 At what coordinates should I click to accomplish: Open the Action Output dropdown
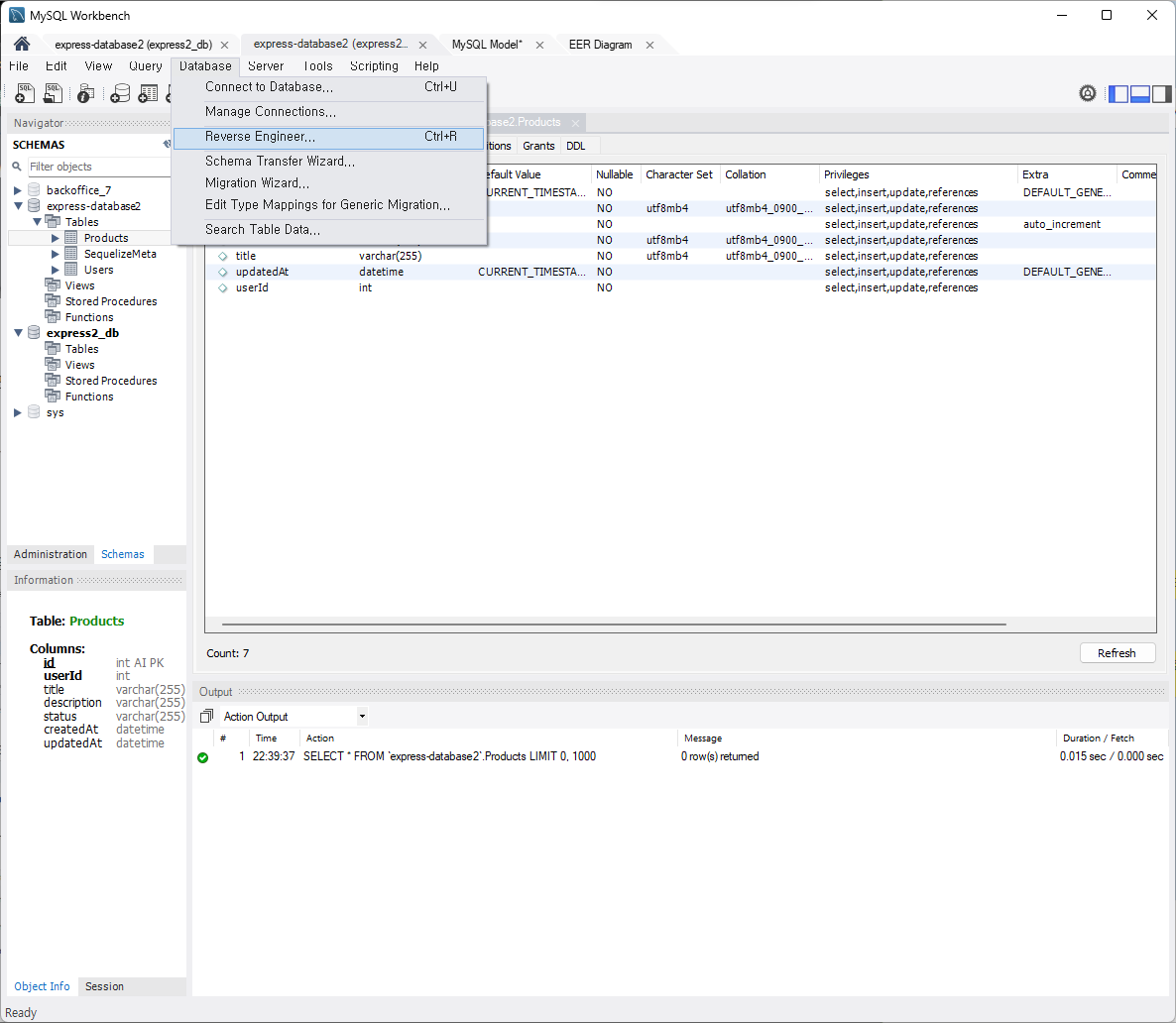coord(362,717)
